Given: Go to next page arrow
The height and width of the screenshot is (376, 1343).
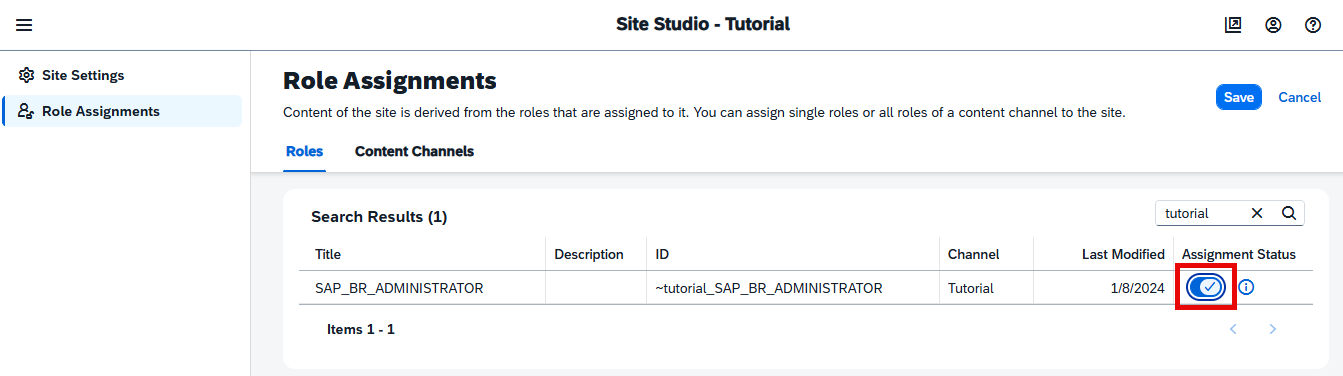Looking at the screenshot, I should pyautogui.click(x=1273, y=329).
